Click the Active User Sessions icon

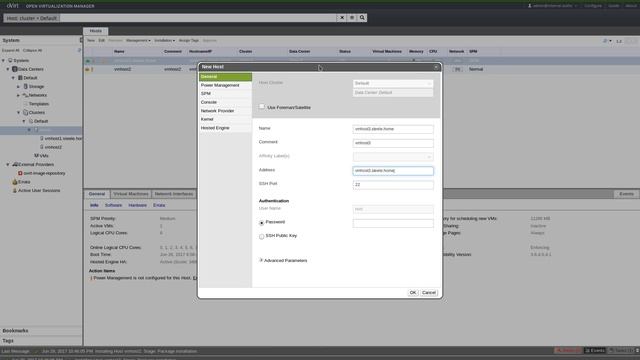[x=15, y=191]
